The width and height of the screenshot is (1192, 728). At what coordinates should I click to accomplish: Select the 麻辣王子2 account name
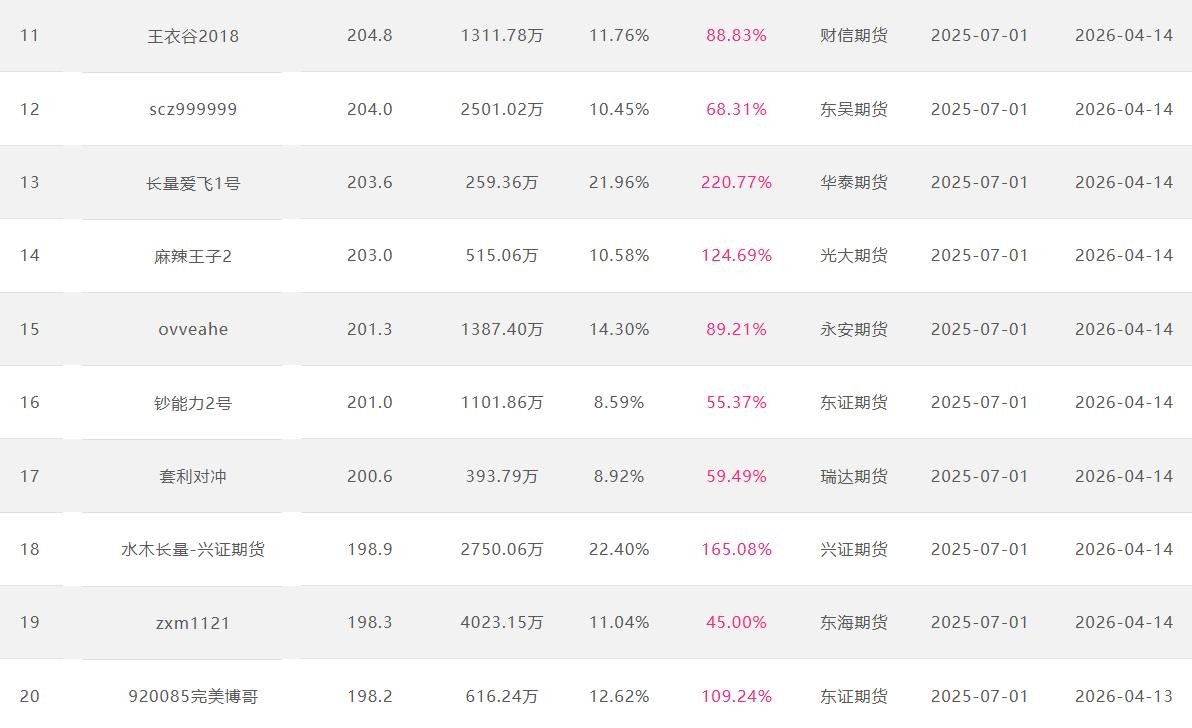click(x=193, y=256)
